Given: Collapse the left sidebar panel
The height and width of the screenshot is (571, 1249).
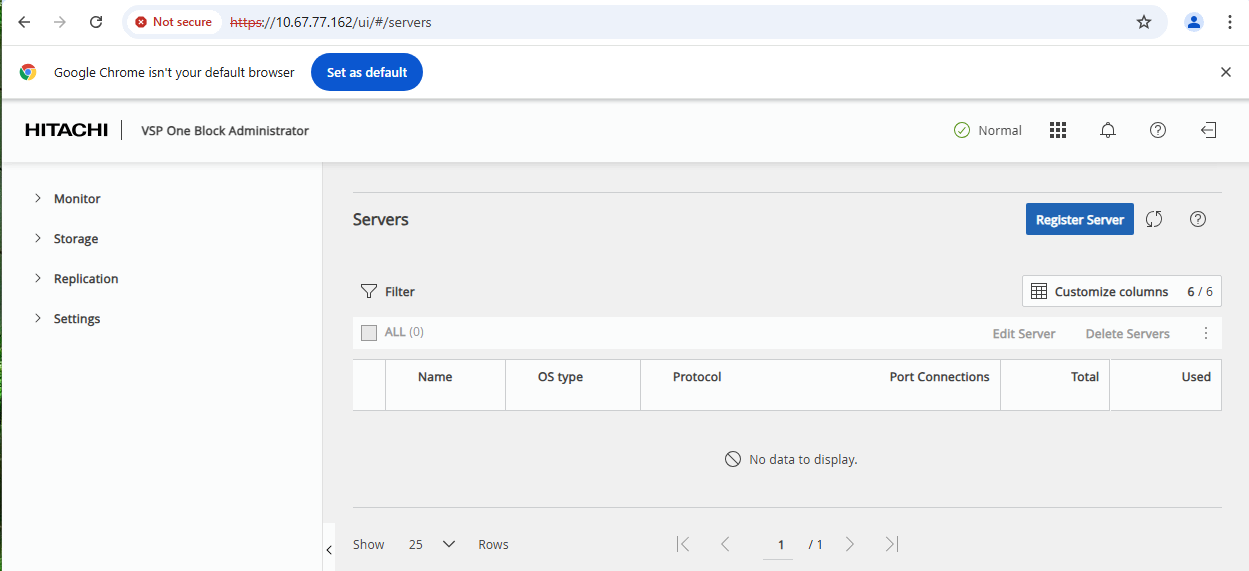Looking at the screenshot, I should click(x=329, y=550).
